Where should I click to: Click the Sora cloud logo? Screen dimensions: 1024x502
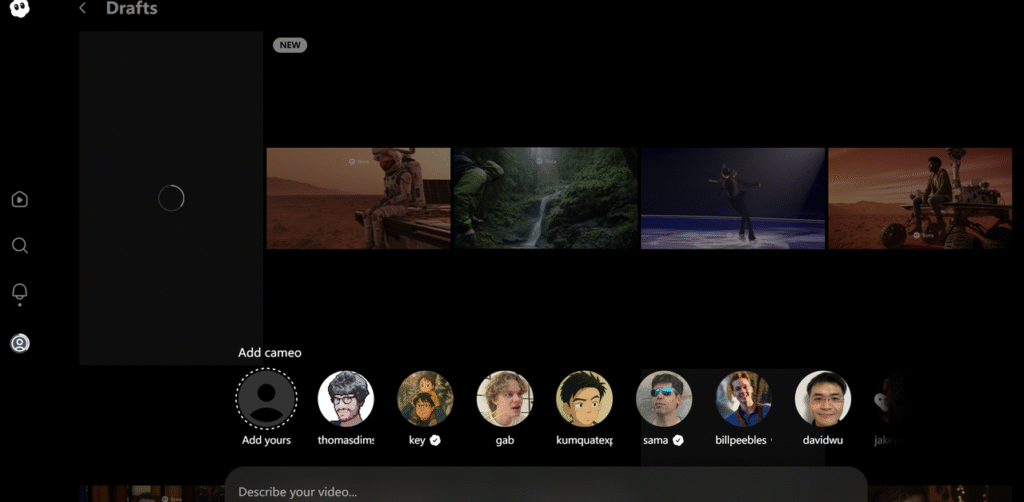coord(19,9)
